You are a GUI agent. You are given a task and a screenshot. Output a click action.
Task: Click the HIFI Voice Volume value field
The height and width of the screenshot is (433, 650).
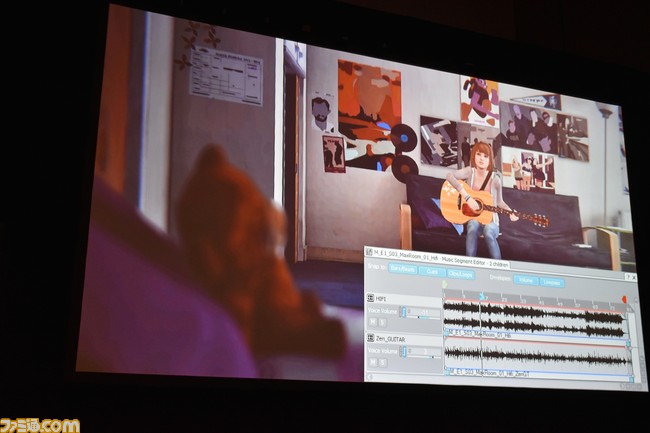click(x=424, y=312)
